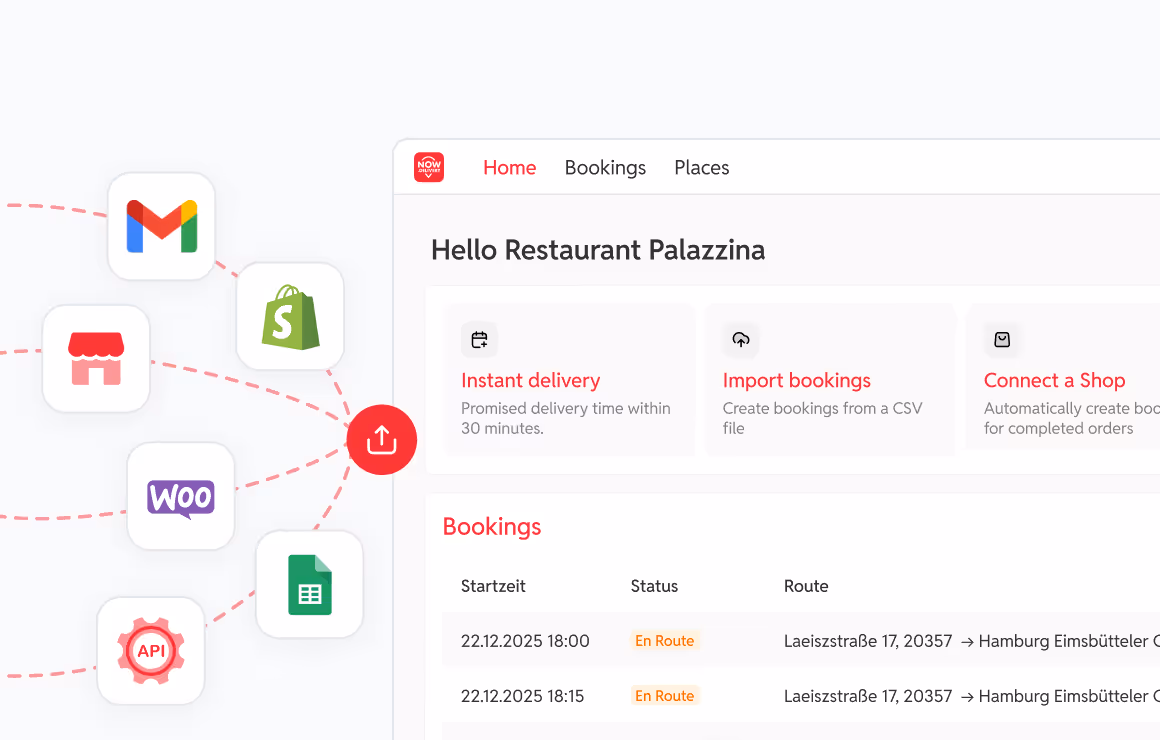The width and height of the screenshot is (1160, 740).
Task: Click the Bookings section heading
Action: (x=492, y=526)
